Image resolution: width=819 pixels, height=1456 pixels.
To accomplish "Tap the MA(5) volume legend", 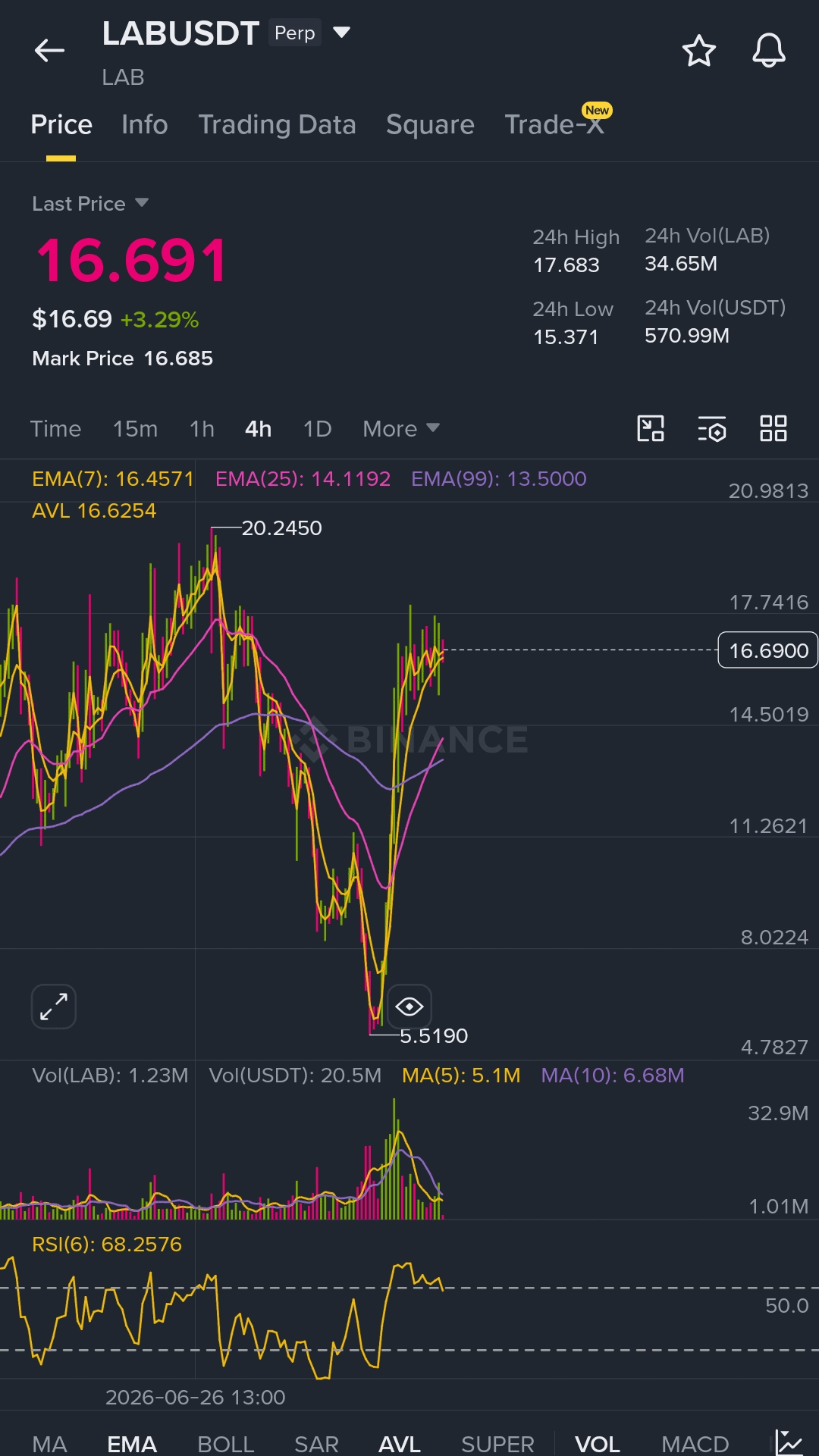I will pos(461,1075).
